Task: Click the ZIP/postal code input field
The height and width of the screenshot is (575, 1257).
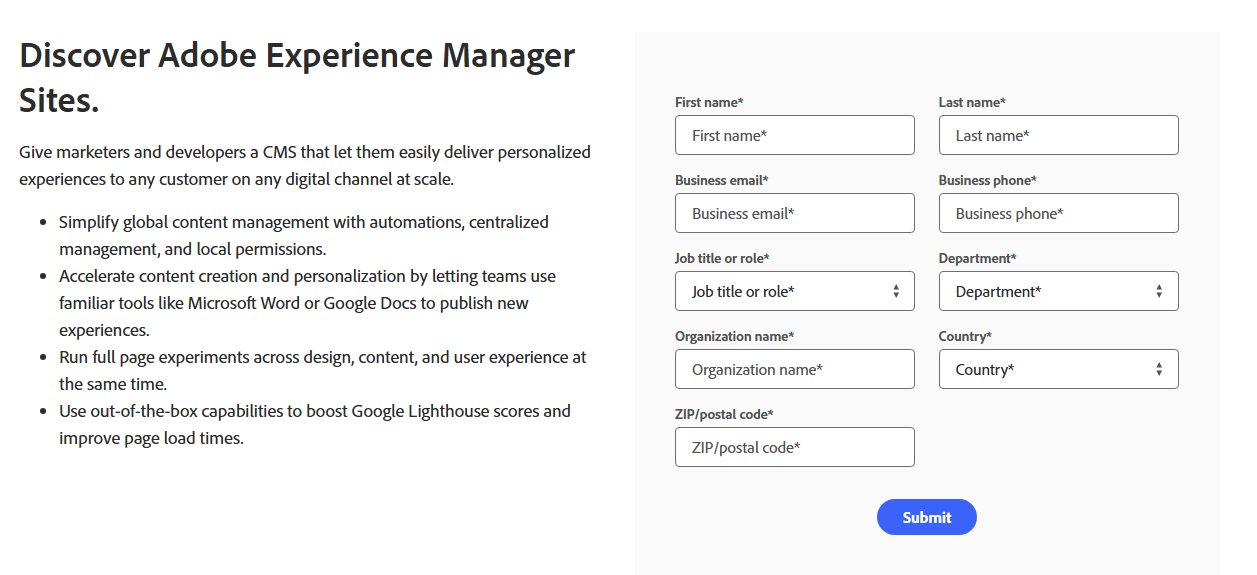Action: pyautogui.click(x=795, y=447)
